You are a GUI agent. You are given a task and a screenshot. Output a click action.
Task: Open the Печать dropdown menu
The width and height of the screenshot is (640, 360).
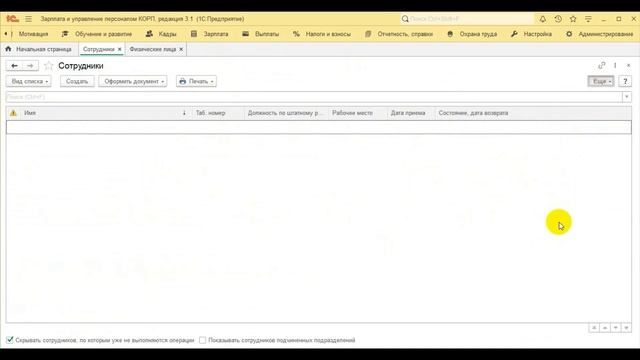tap(196, 81)
